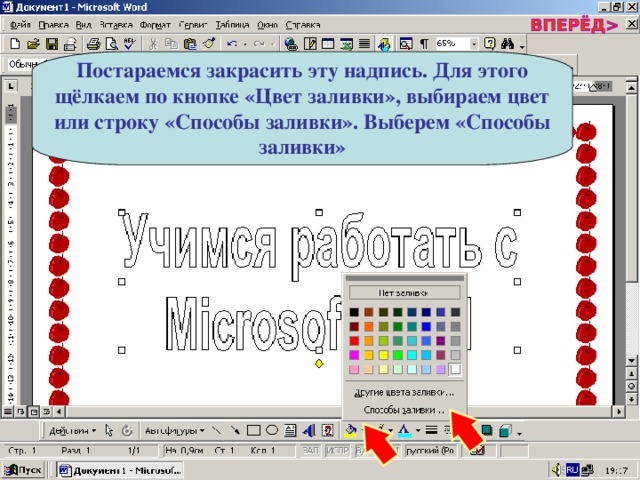Open 3-D effects button
The height and width of the screenshot is (480, 640).
tap(505, 431)
